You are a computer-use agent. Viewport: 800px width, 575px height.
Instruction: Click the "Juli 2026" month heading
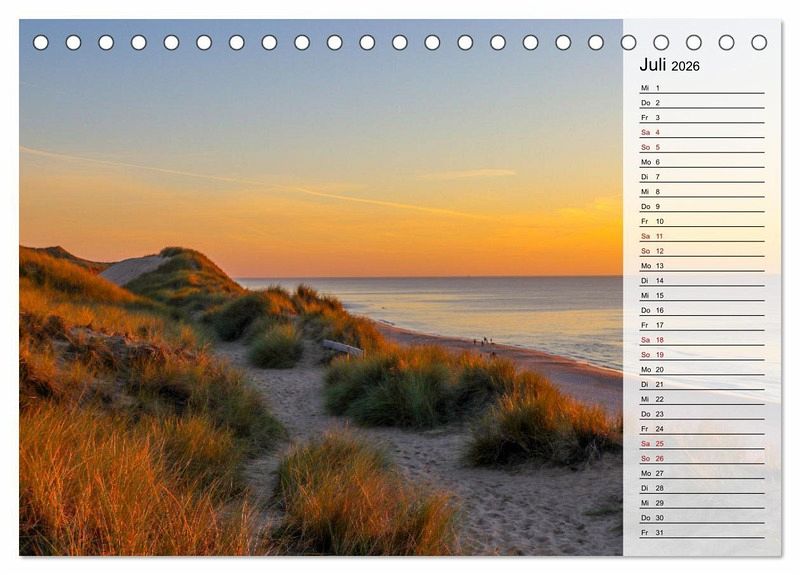(669, 65)
